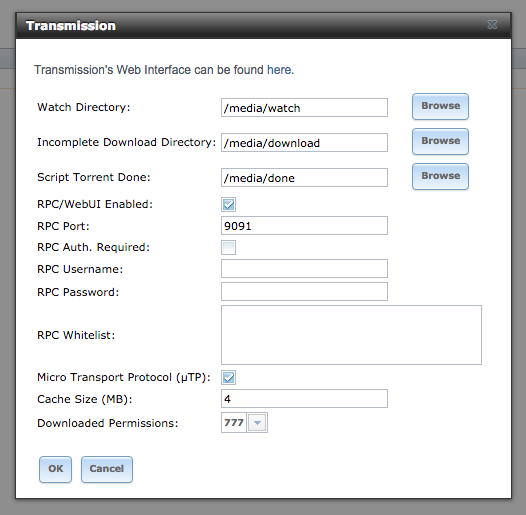This screenshot has width=526, height=515.
Task: Click the 'RPC Whitelist:' label
Action: pos(76,335)
